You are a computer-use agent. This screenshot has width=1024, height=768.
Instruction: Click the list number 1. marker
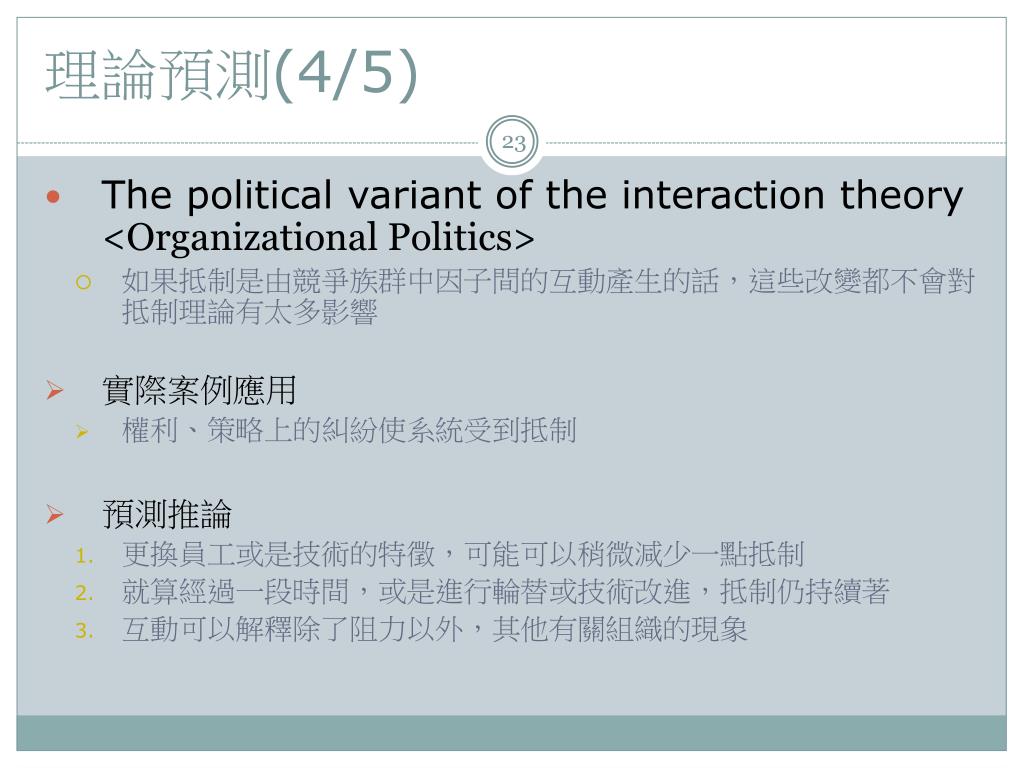[84, 556]
